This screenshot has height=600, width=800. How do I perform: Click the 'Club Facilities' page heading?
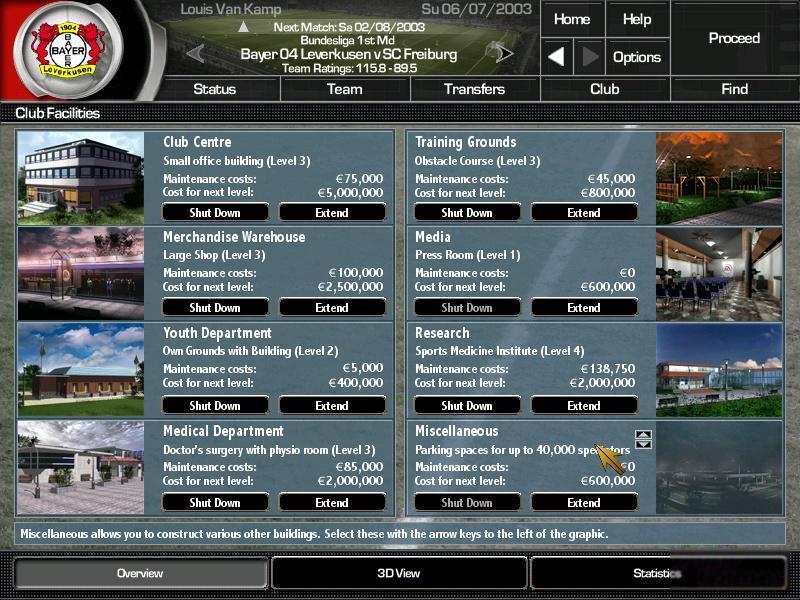point(58,113)
